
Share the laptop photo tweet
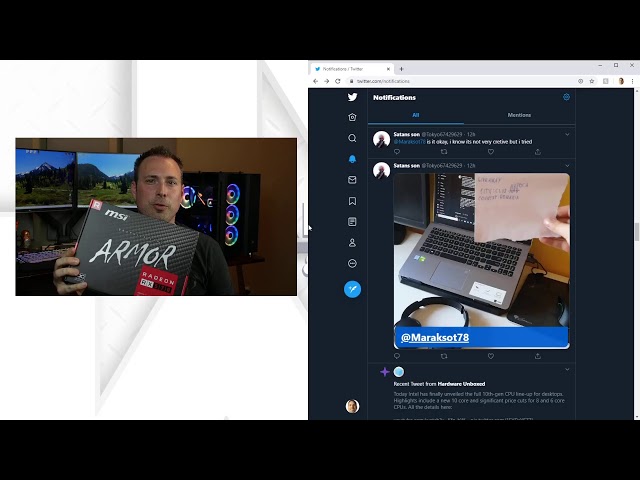538,356
